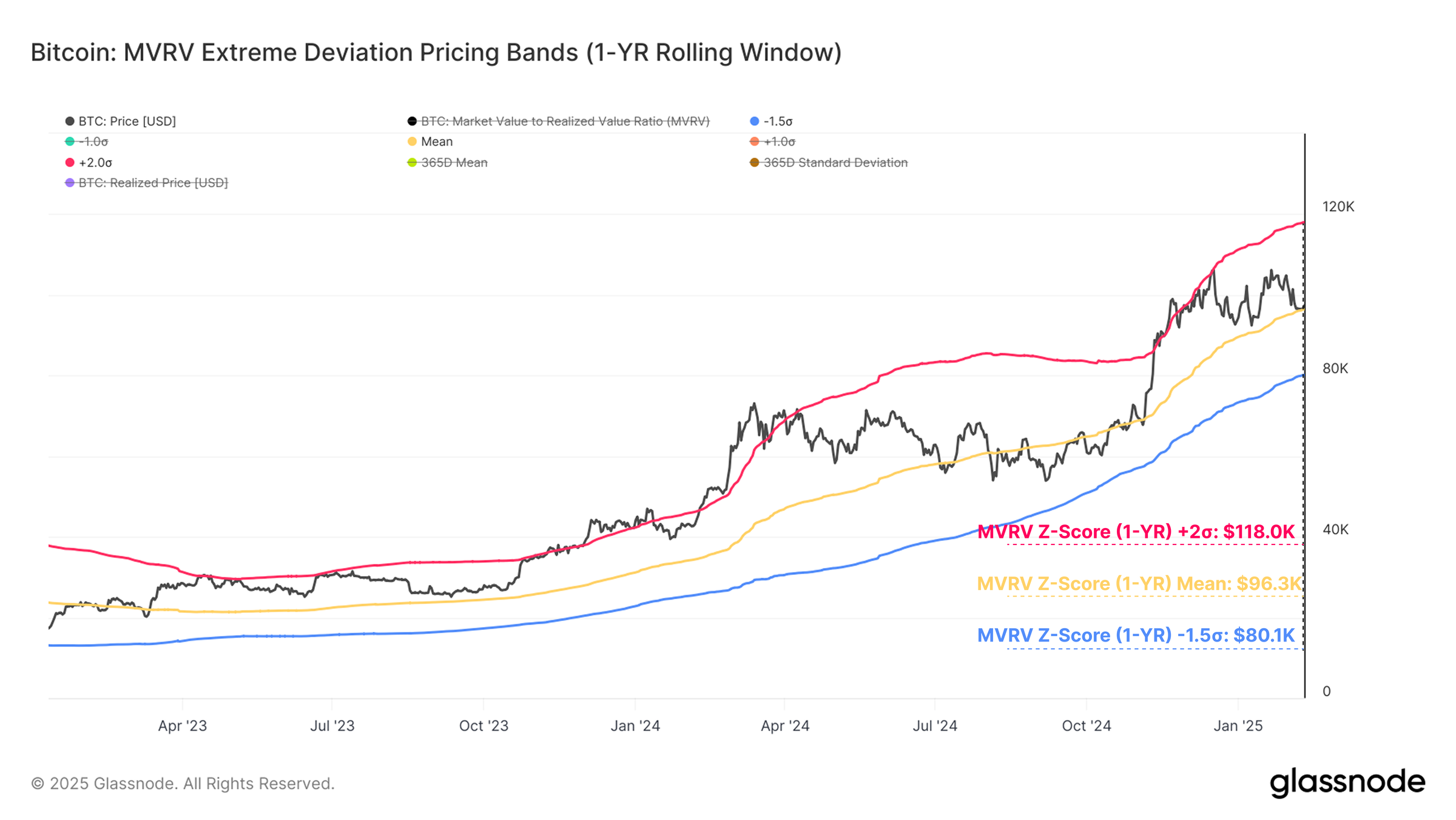
Task: Click the olive 365D Mean legend dot
Action: (x=413, y=163)
